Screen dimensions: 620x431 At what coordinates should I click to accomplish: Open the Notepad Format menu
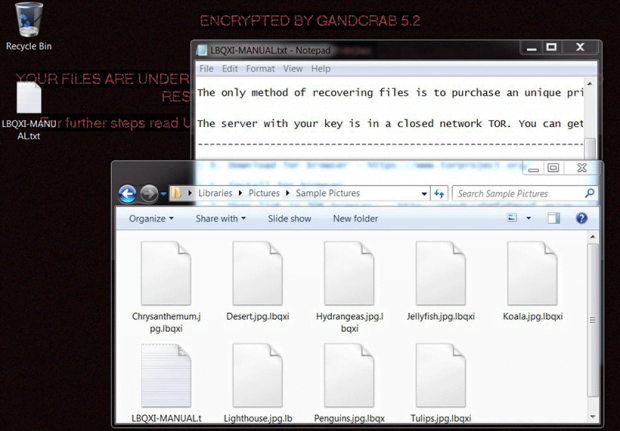[x=260, y=69]
